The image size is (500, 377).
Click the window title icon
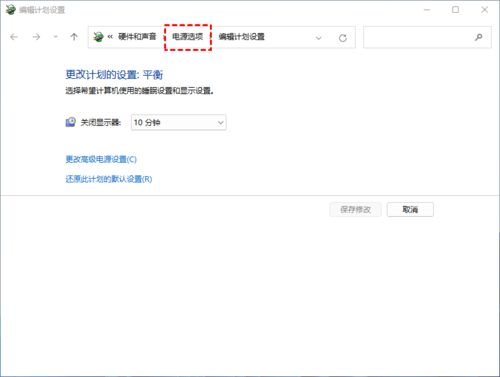point(11,10)
